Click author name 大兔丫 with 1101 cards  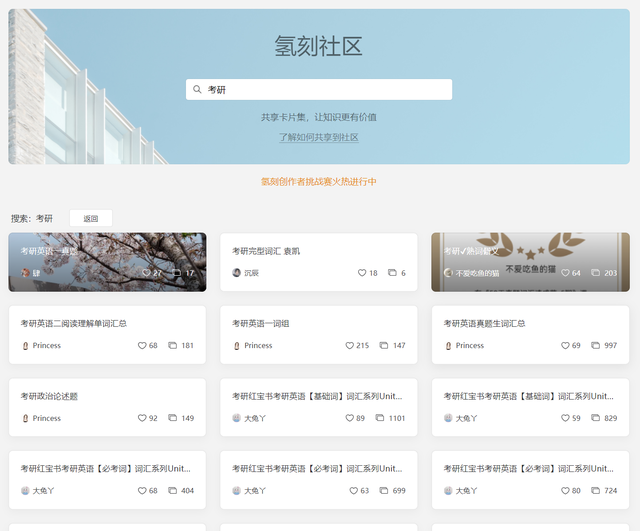tap(254, 418)
